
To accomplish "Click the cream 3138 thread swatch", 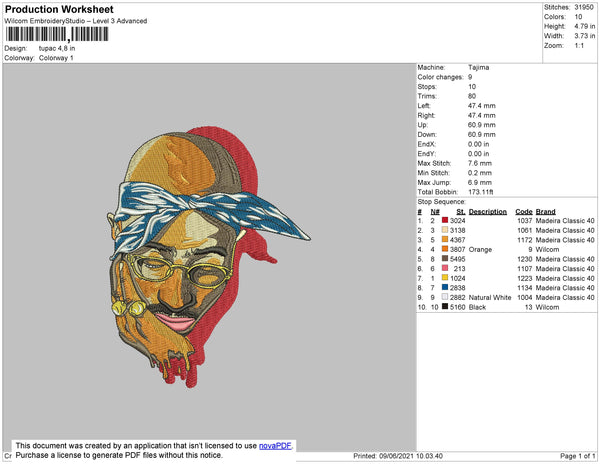I will 445,230.
